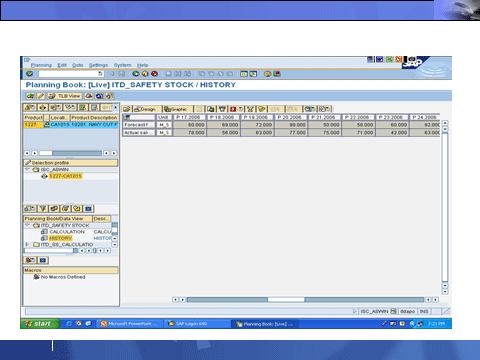Select the CALCULATION data view
Screen dimensions: 480x360
tap(67, 232)
